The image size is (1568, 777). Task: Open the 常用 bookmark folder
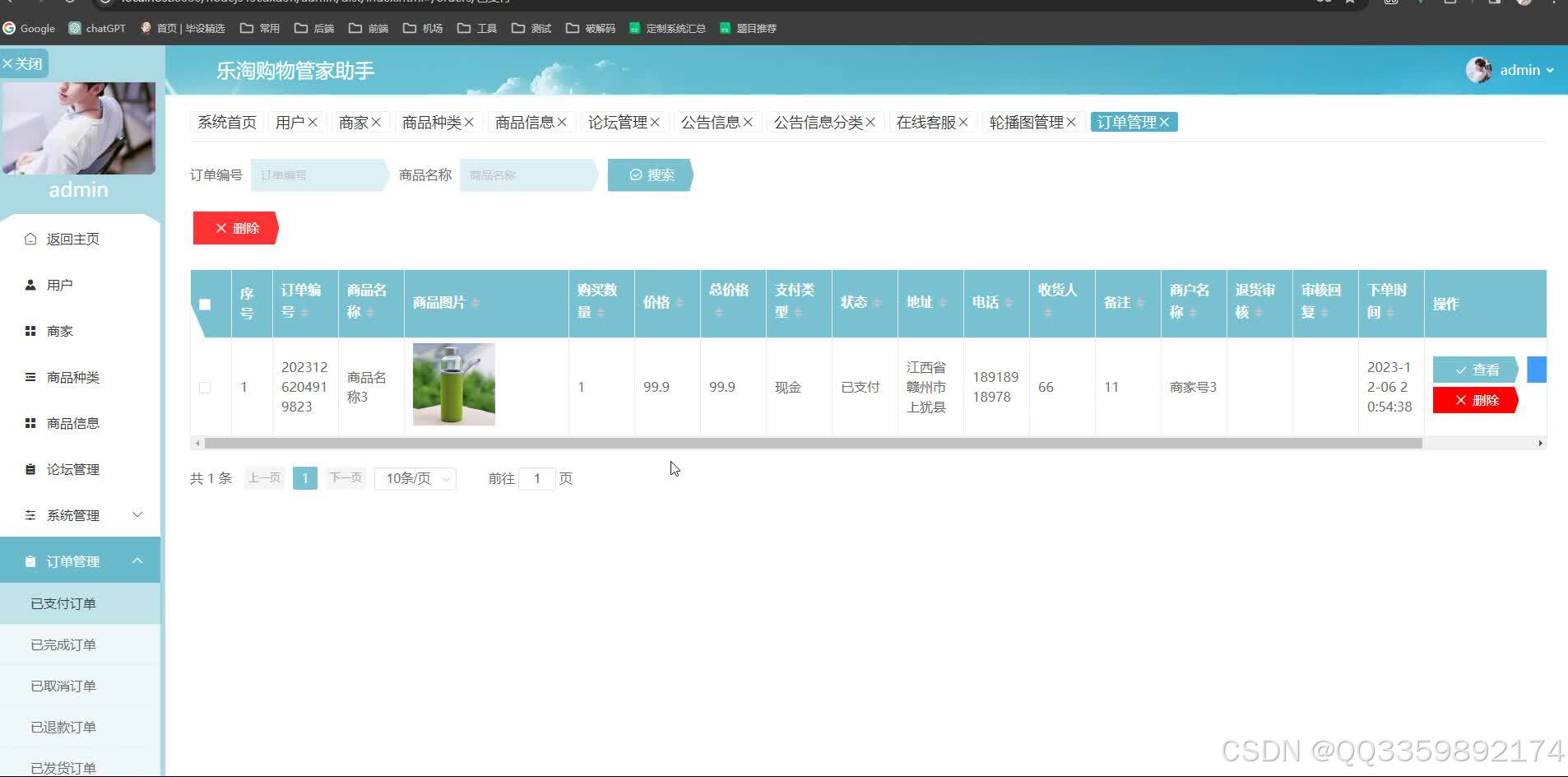coord(260,28)
